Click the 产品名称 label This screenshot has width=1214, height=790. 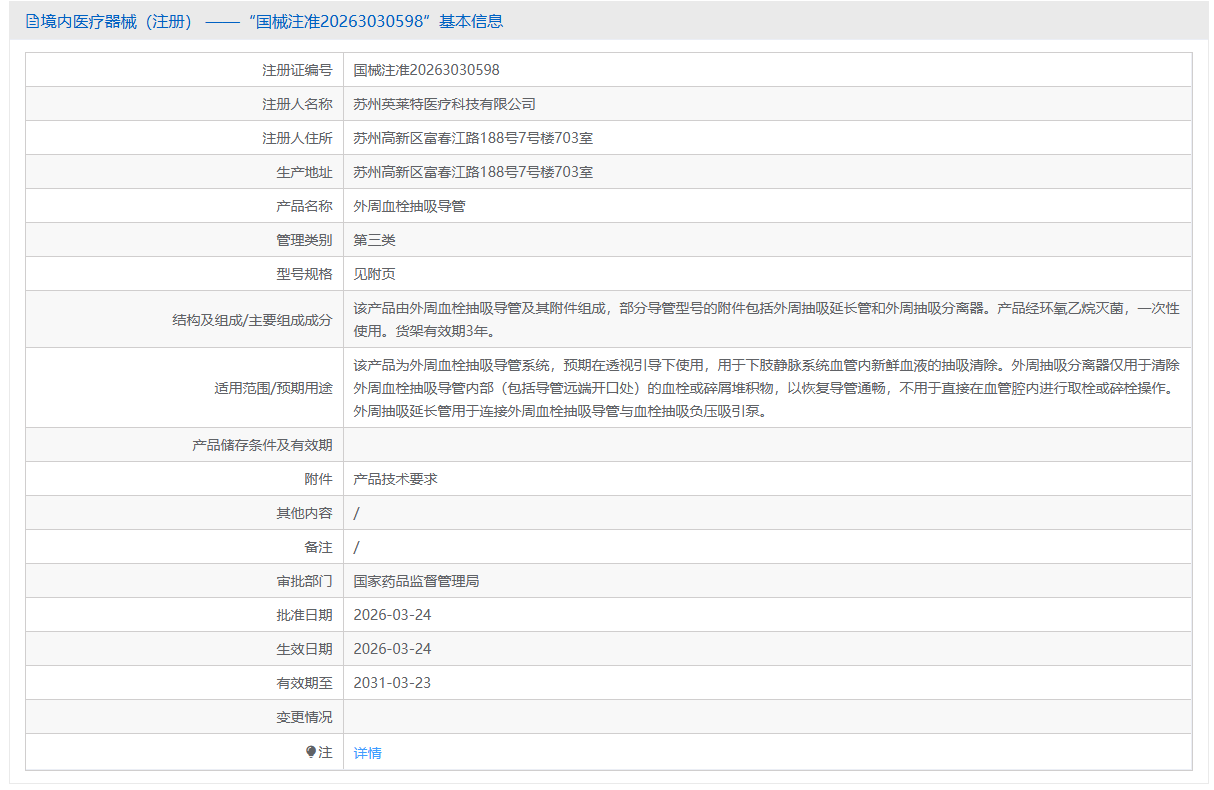click(304, 206)
